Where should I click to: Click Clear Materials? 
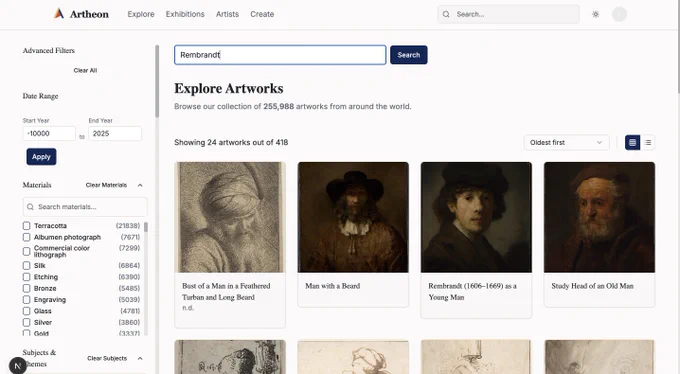(106, 185)
